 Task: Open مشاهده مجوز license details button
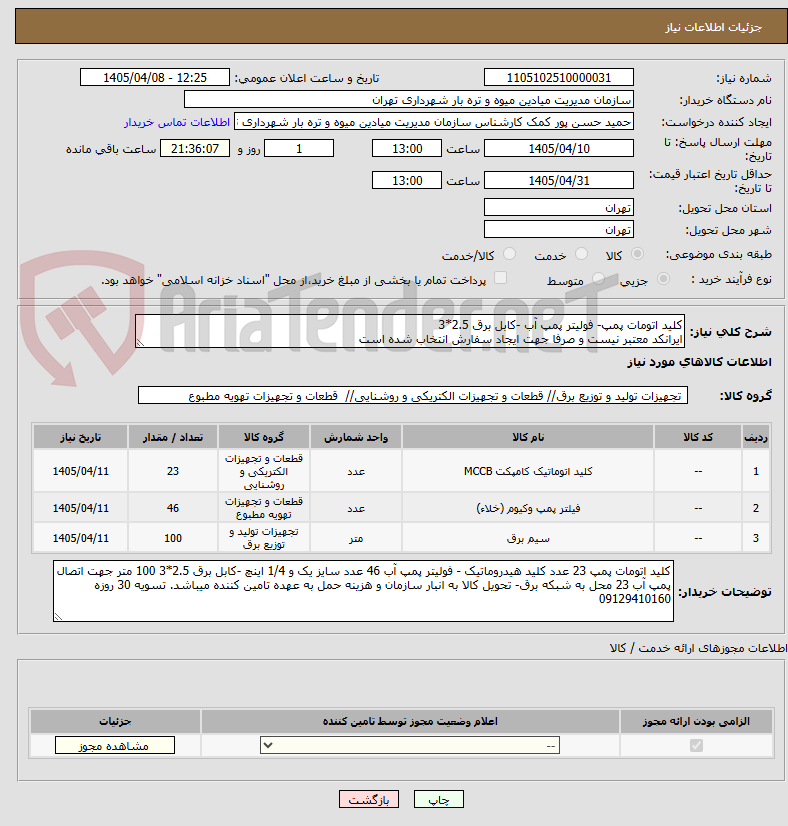point(115,745)
